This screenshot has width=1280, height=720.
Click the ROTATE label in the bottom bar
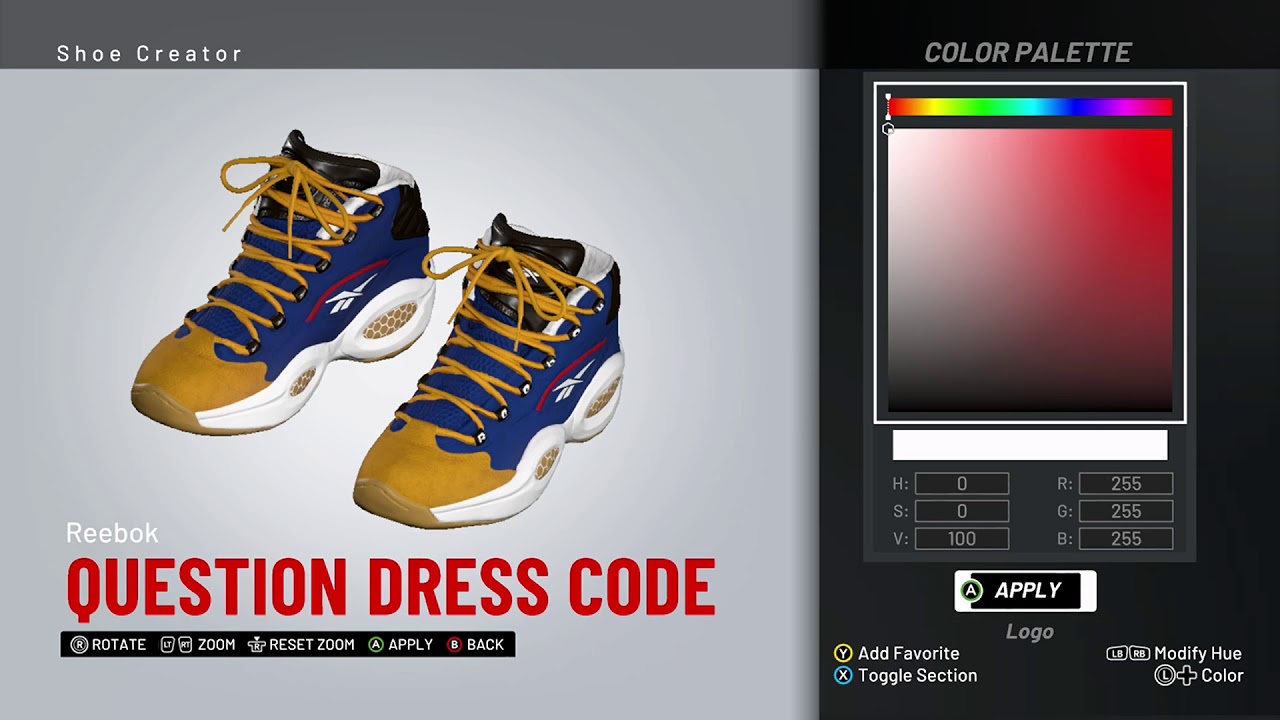click(x=119, y=645)
